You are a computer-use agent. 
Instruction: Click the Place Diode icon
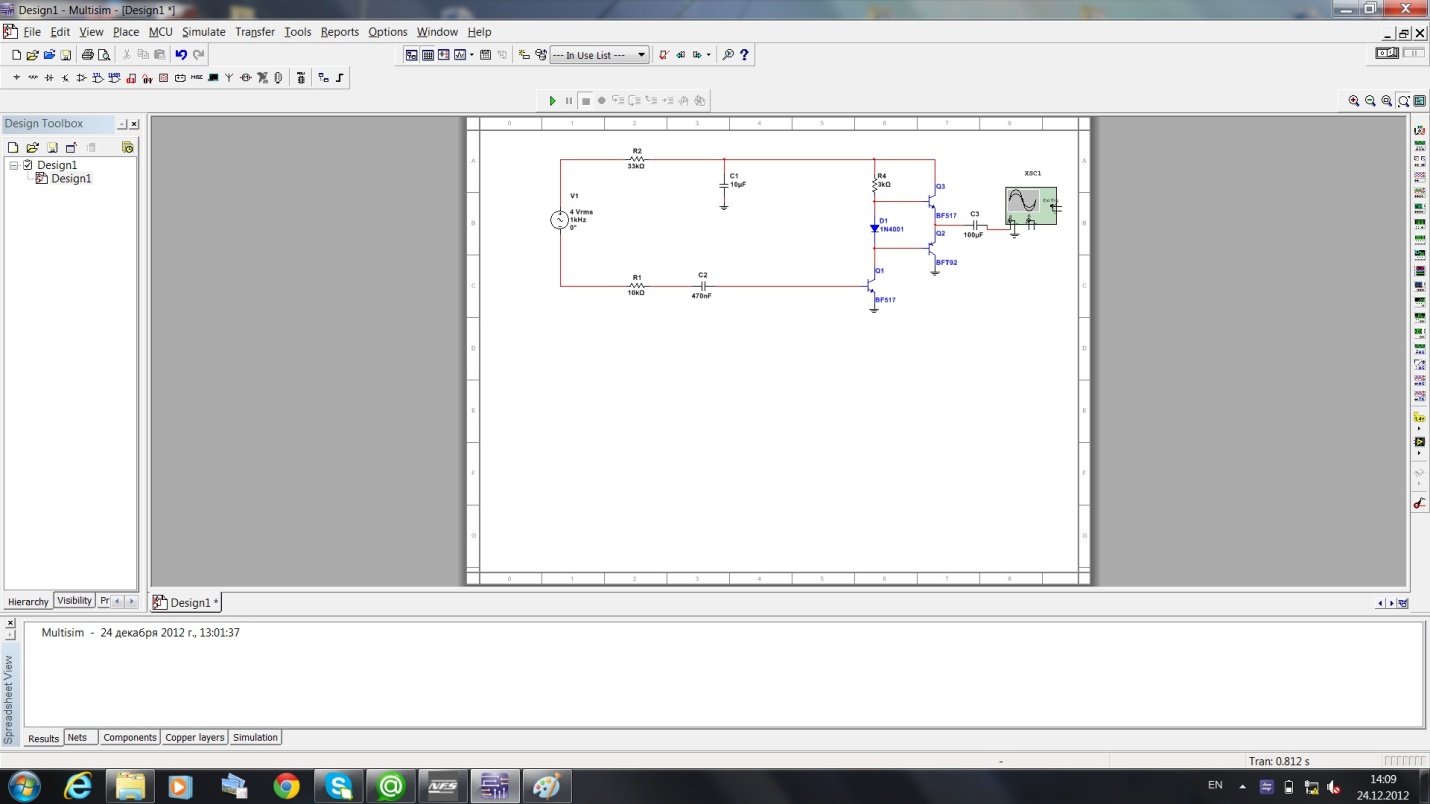click(x=49, y=78)
